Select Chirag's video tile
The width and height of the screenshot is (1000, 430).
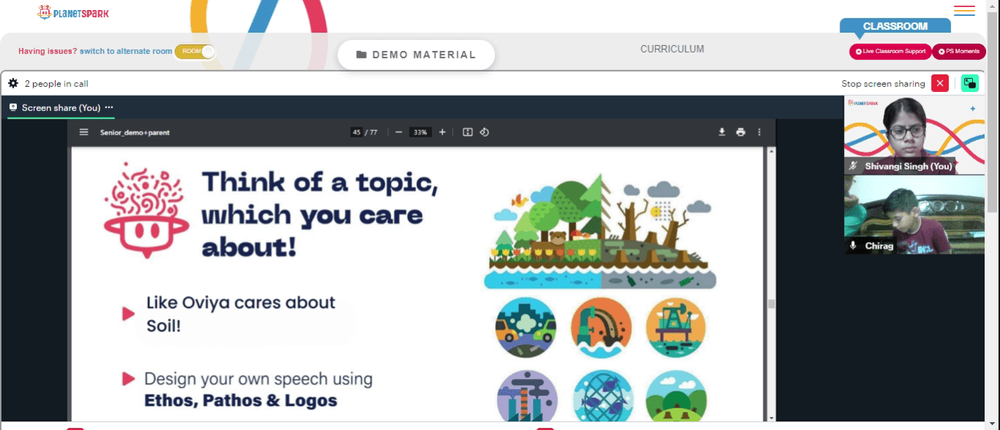click(915, 215)
